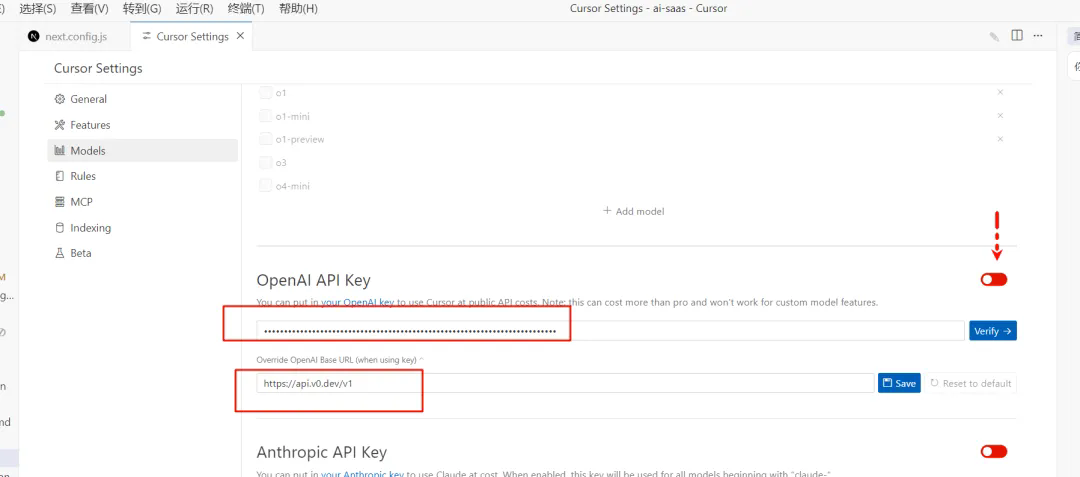The image size is (1080, 477).
Task: Open the 终端(T) menu
Action: tap(245, 9)
